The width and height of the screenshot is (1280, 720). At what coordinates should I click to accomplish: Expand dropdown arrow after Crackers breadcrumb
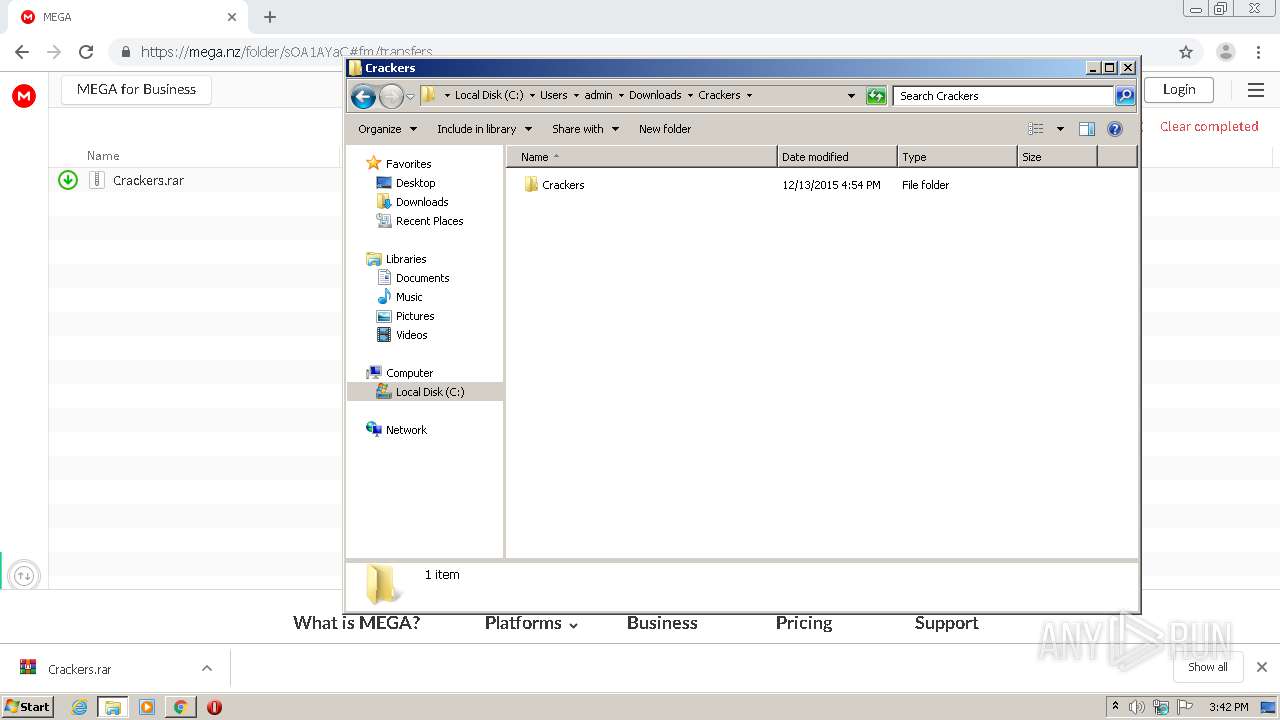click(x=749, y=96)
